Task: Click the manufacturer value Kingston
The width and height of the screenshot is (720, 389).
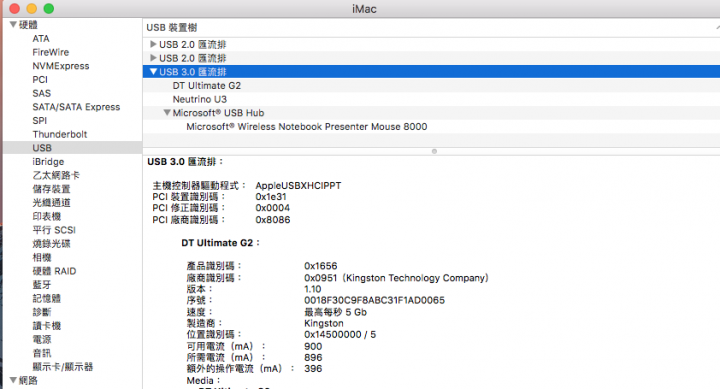Action: 324,323
